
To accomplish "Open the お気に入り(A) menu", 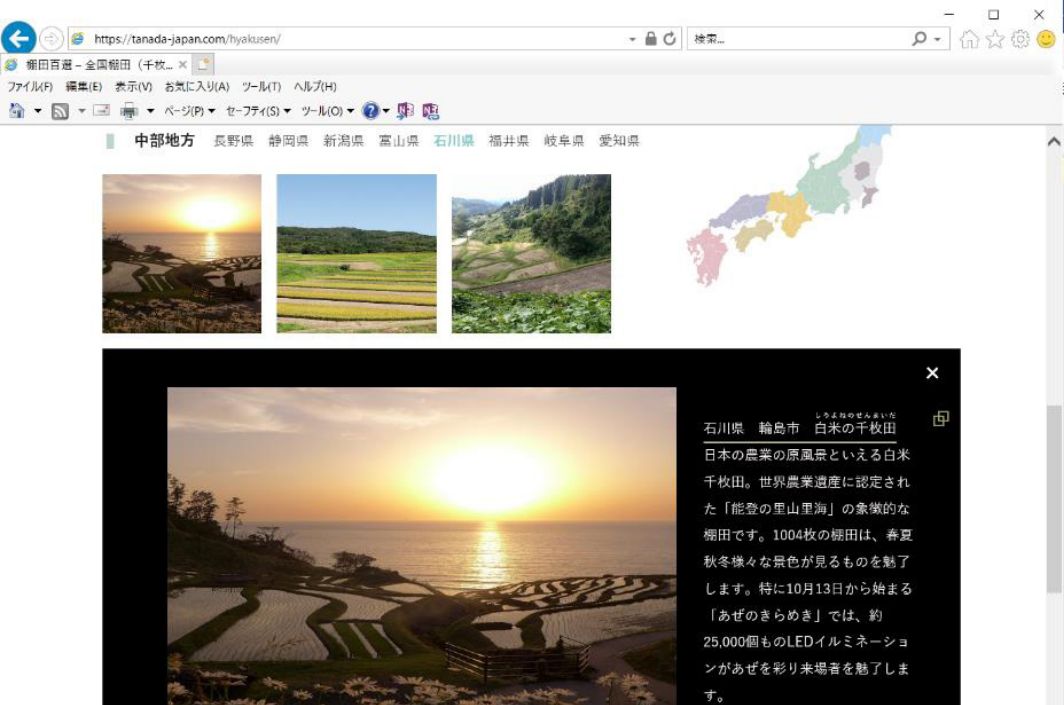I will click(197, 87).
